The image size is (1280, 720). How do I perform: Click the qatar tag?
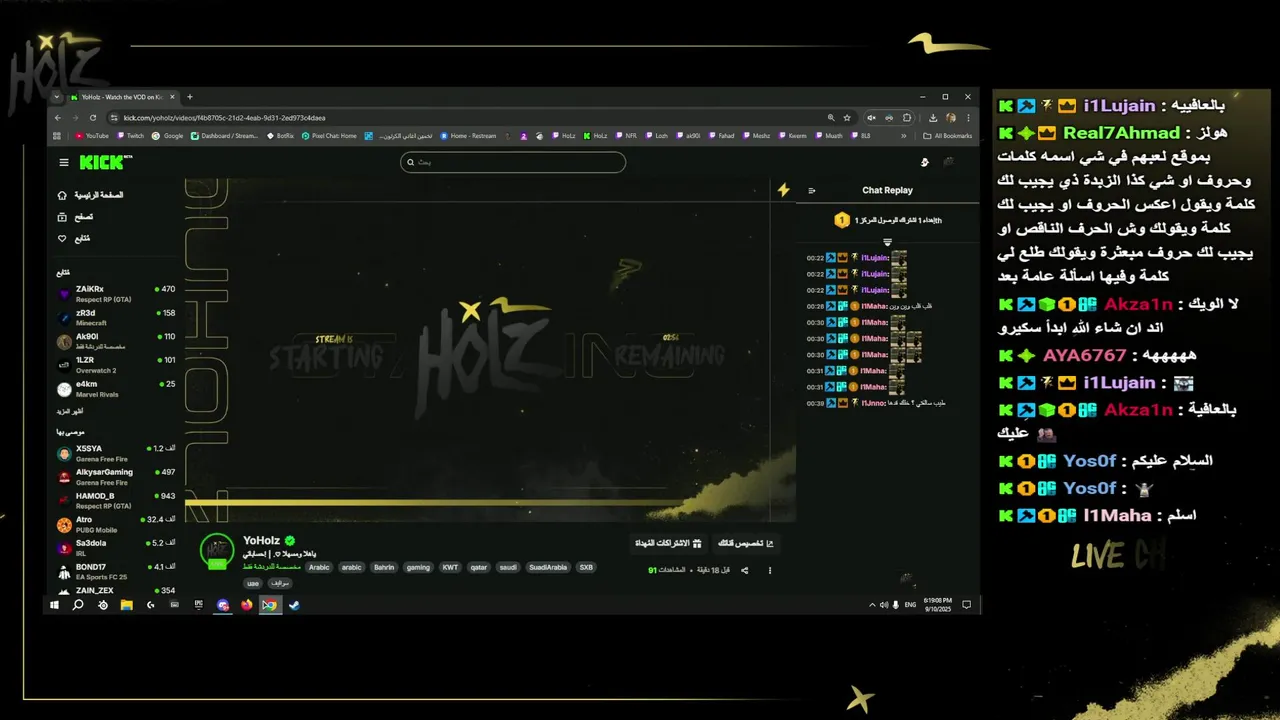click(479, 567)
